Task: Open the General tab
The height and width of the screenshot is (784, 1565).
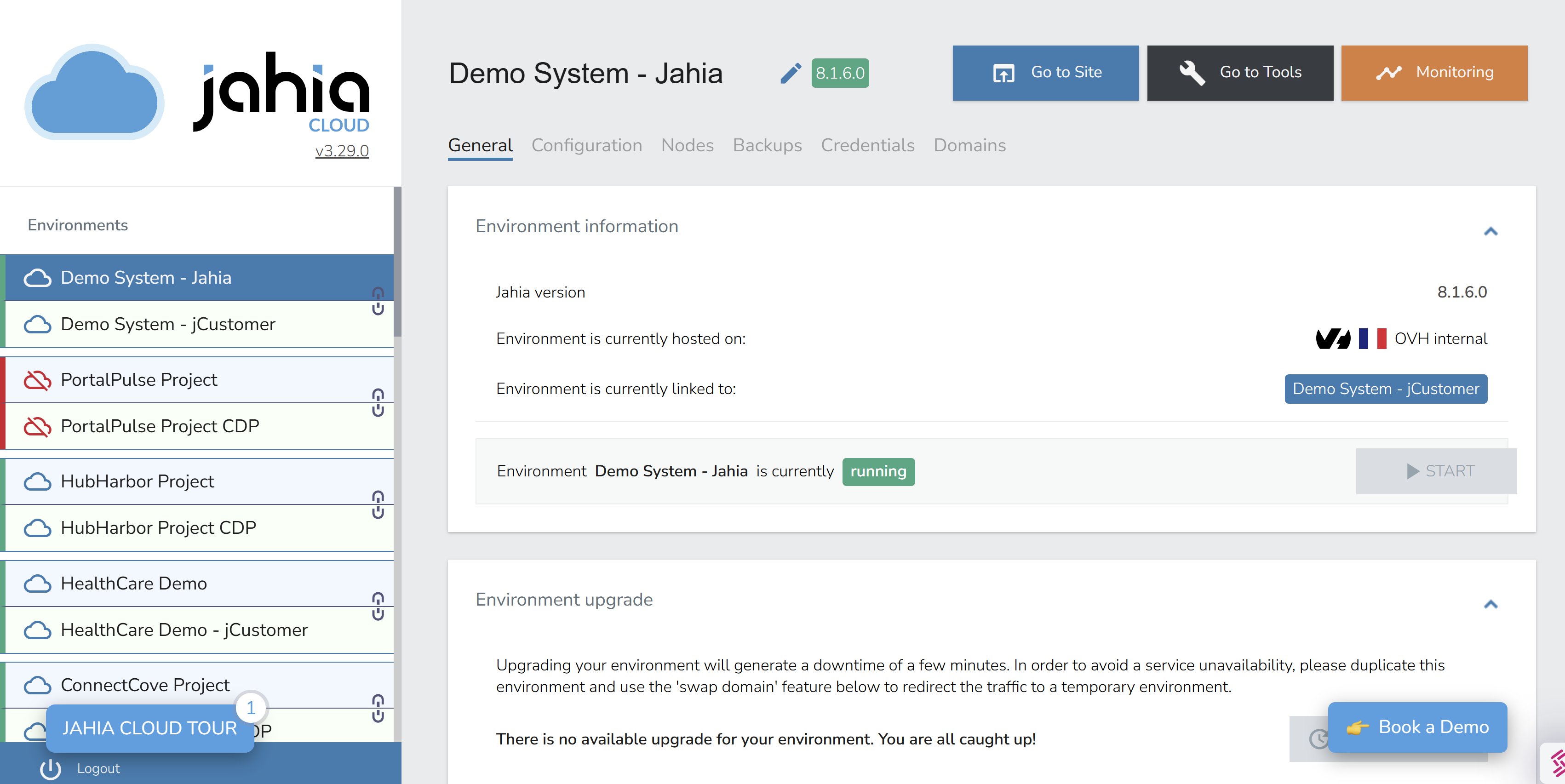Action: pos(480,146)
